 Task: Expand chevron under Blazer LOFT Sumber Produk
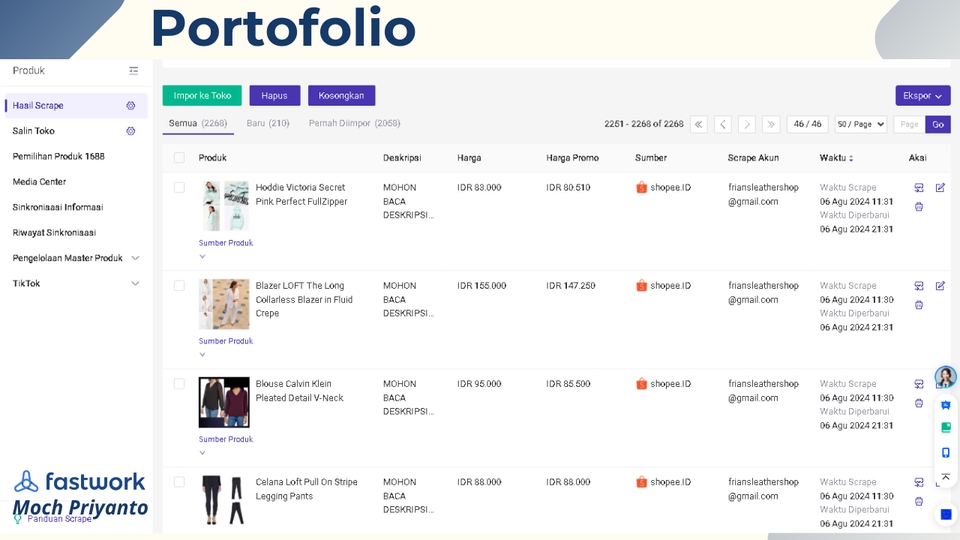click(202, 354)
